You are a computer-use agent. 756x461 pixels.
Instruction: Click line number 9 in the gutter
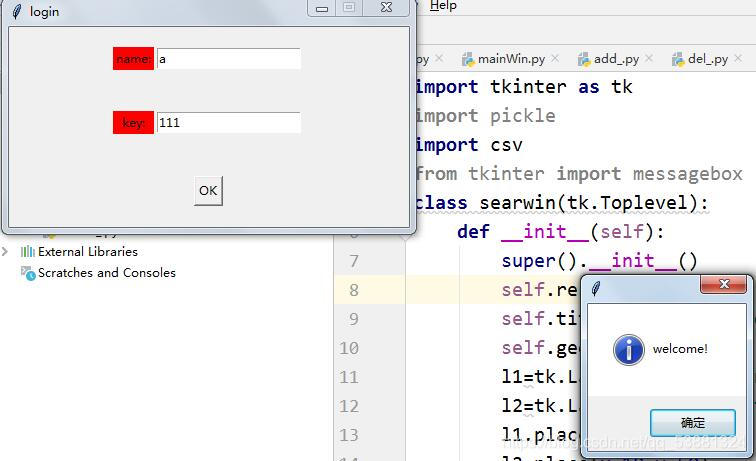click(x=354, y=319)
